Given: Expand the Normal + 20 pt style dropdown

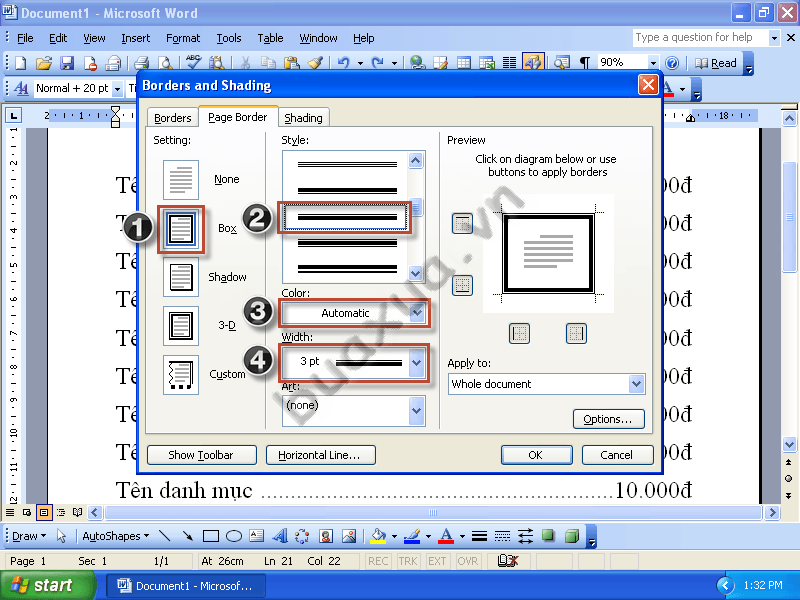Looking at the screenshot, I should [x=117, y=89].
